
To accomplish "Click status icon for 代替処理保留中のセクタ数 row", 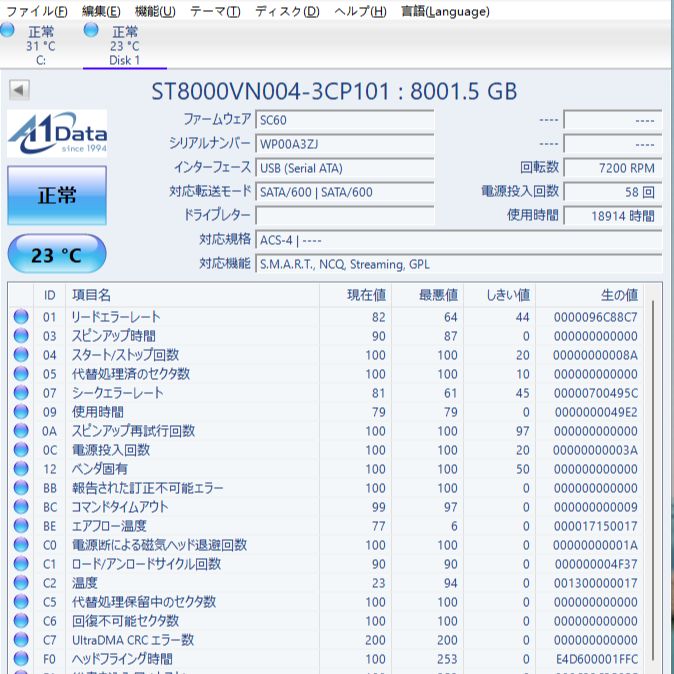I will click(x=21, y=602).
